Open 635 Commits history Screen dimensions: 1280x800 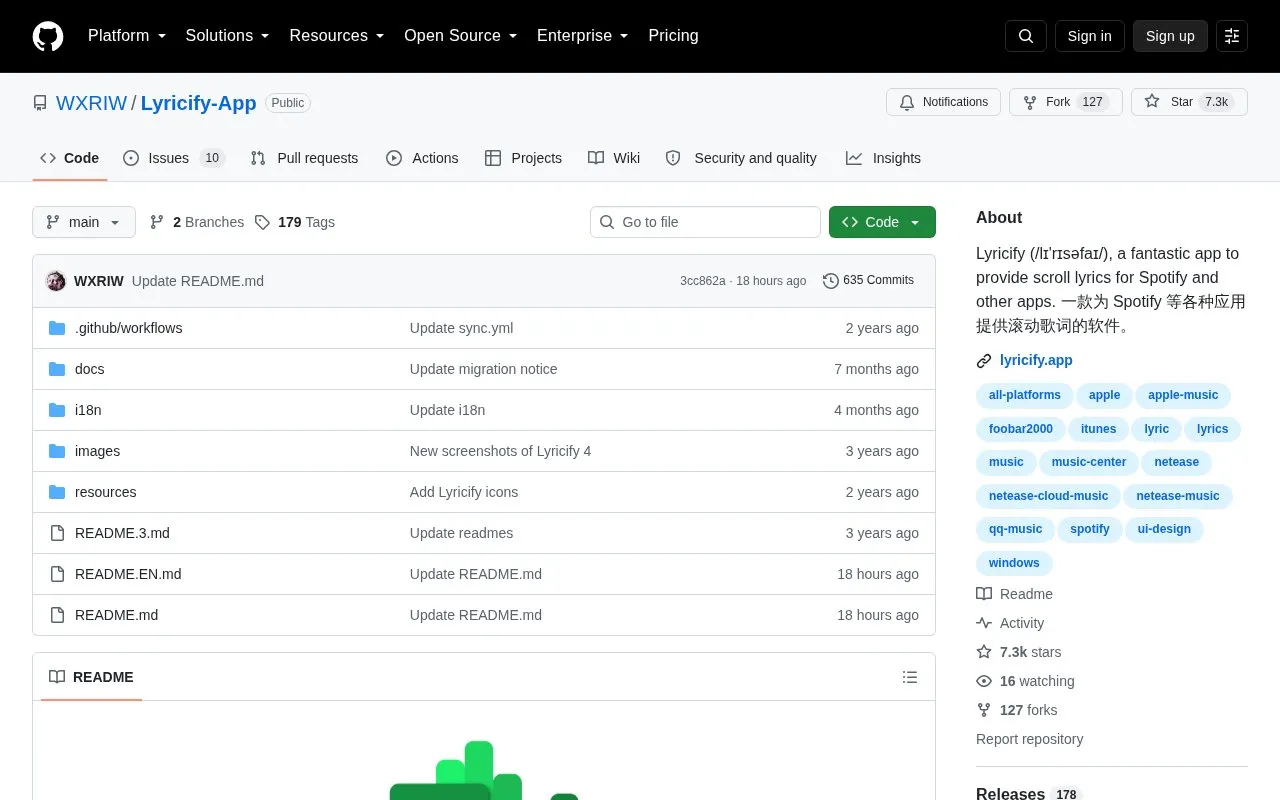(868, 280)
